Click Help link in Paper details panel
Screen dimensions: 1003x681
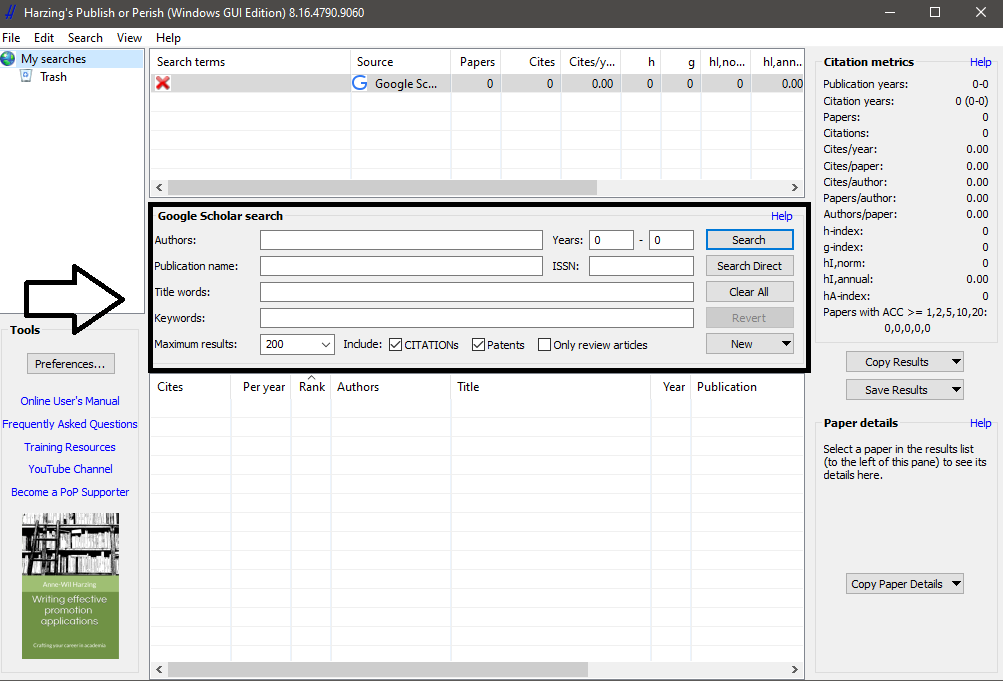[x=980, y=423]
